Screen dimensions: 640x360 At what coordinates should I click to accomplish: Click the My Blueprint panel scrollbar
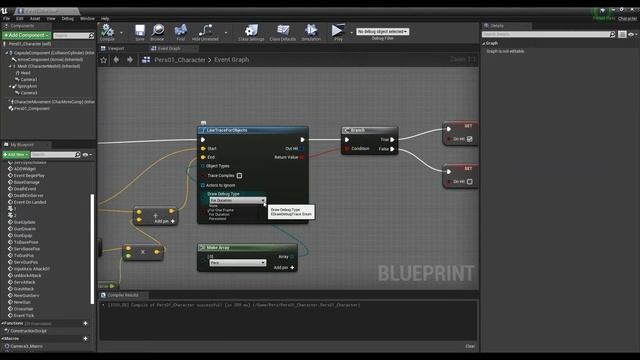point(92,249)
